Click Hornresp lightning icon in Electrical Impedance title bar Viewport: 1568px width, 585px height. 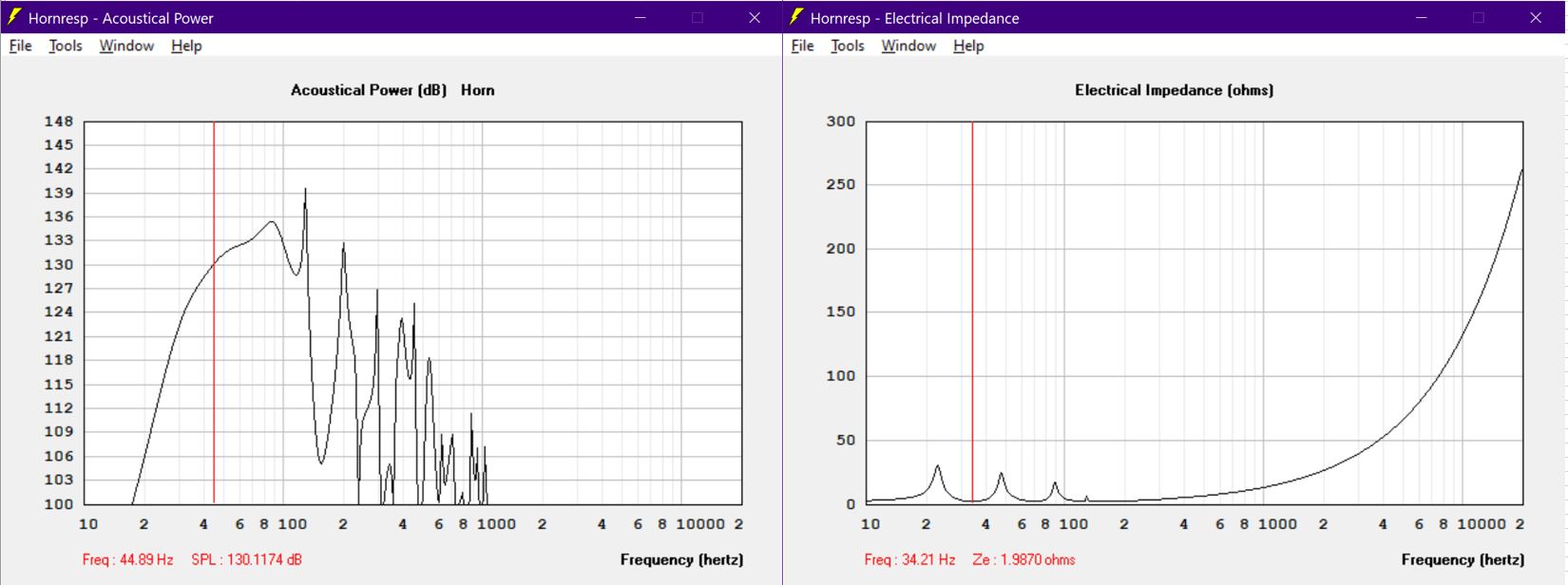(796, 17)
